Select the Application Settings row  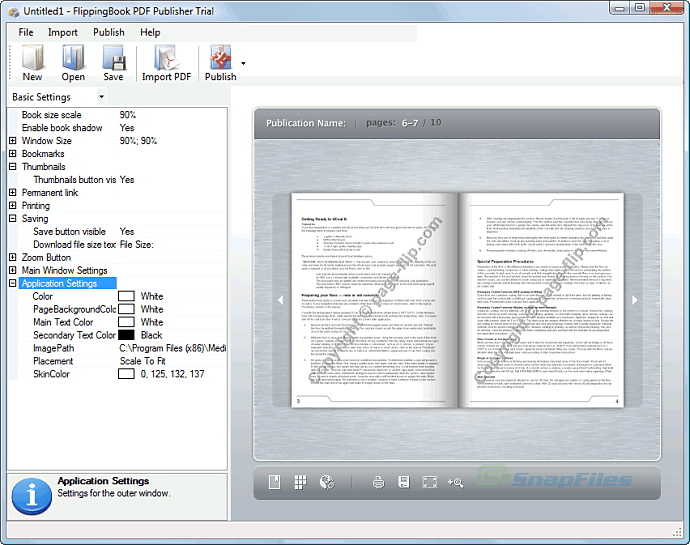[x=68, y=283]
